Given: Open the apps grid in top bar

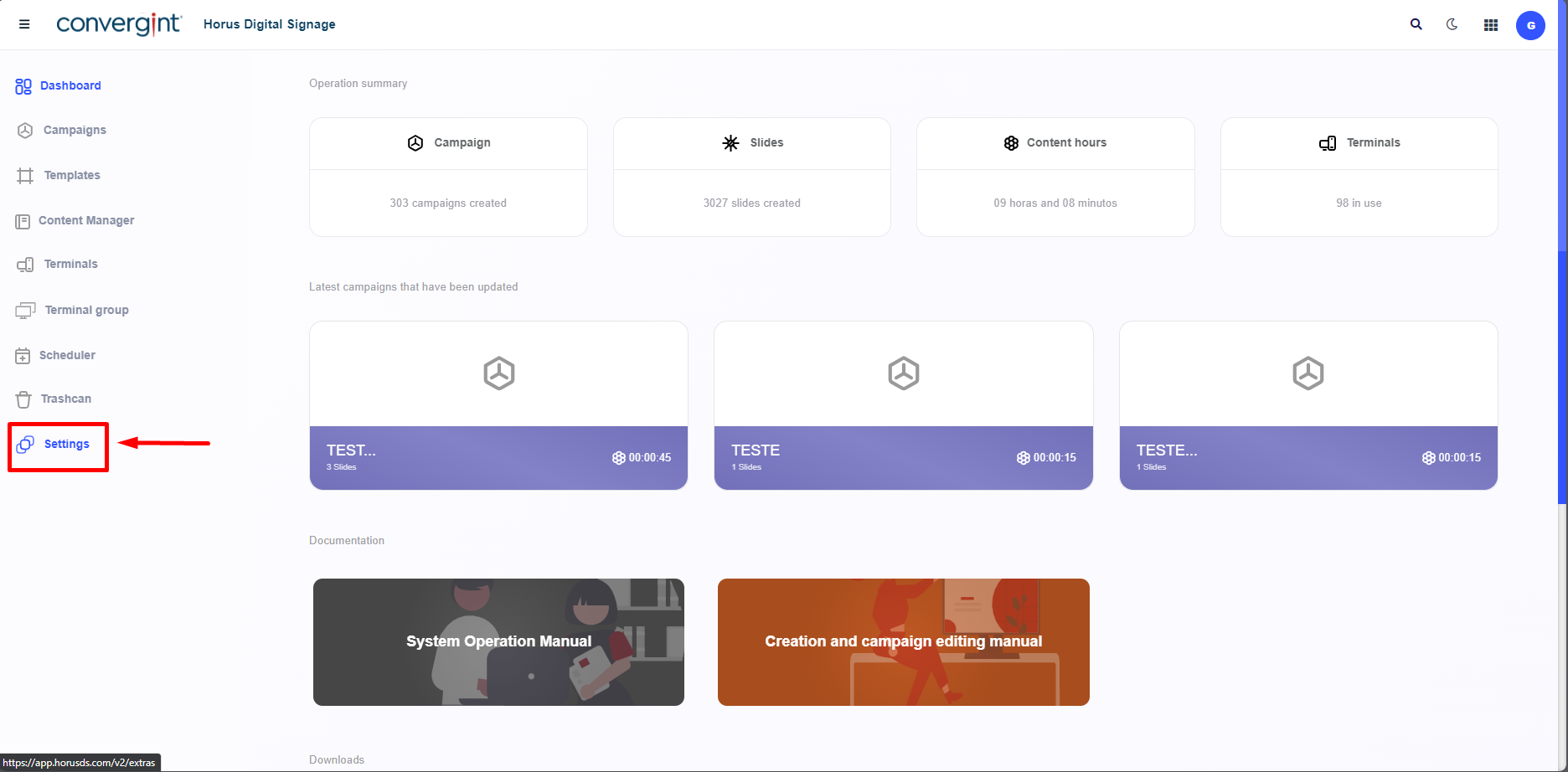Looking at the screenshot, I should pos(1490,24).
